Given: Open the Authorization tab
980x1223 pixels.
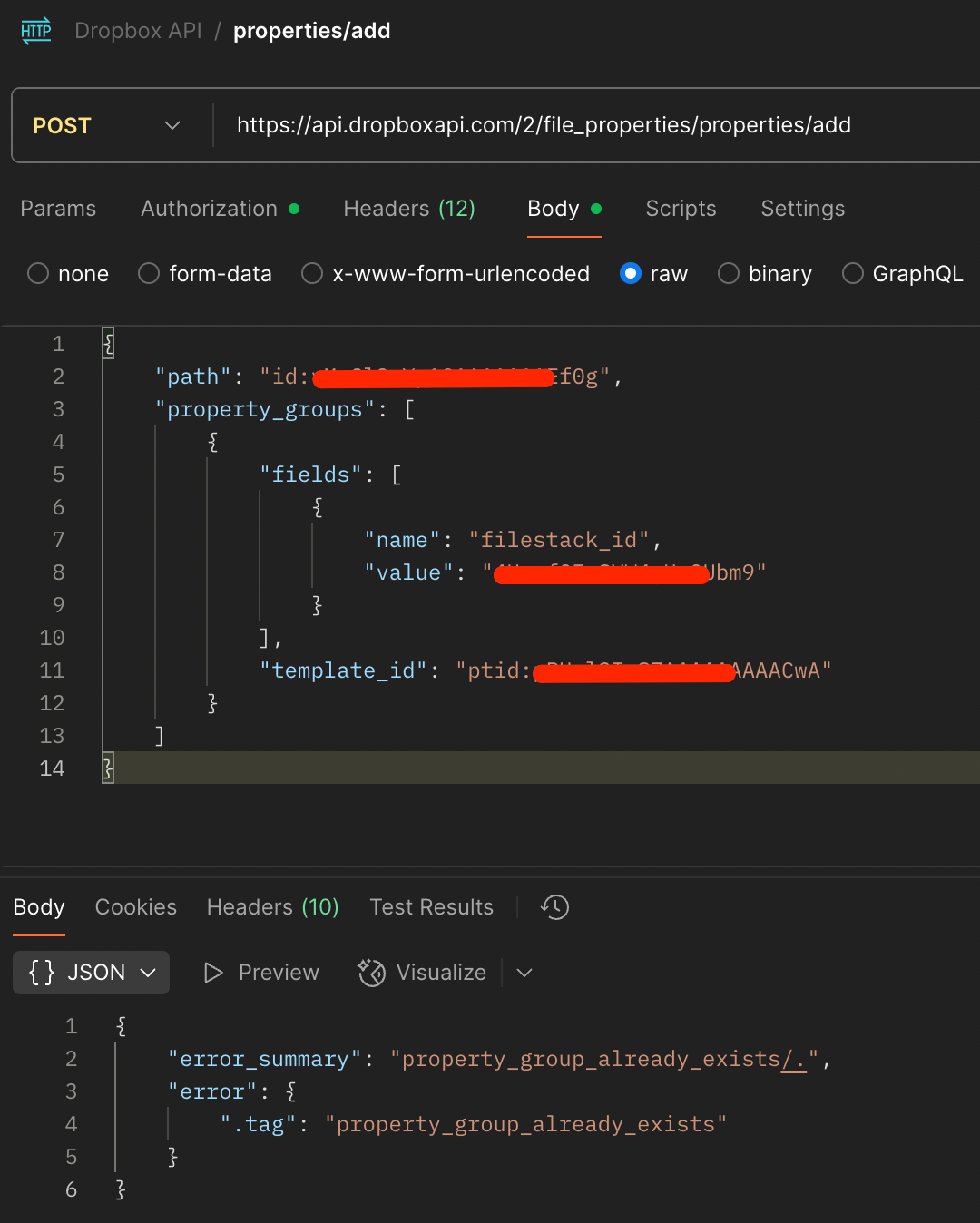Looking at the screenshot, I should click(x=210, y=209).
